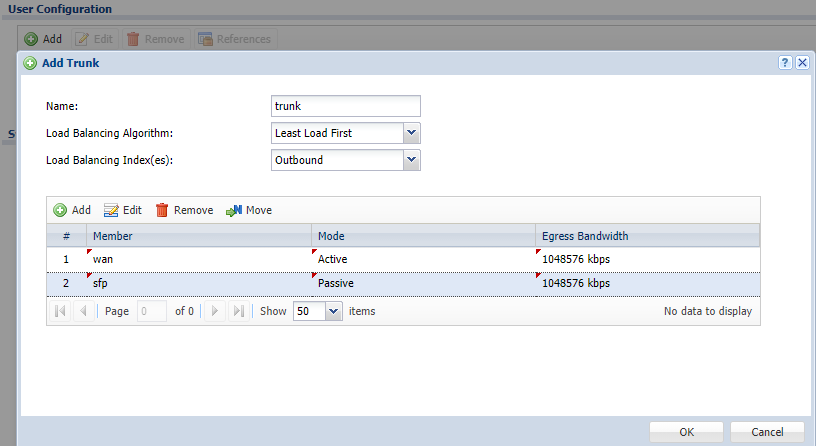Open Load Balancing Index(es) dropdown arrow
Viewport: 816px width, 446px height.
412,160
